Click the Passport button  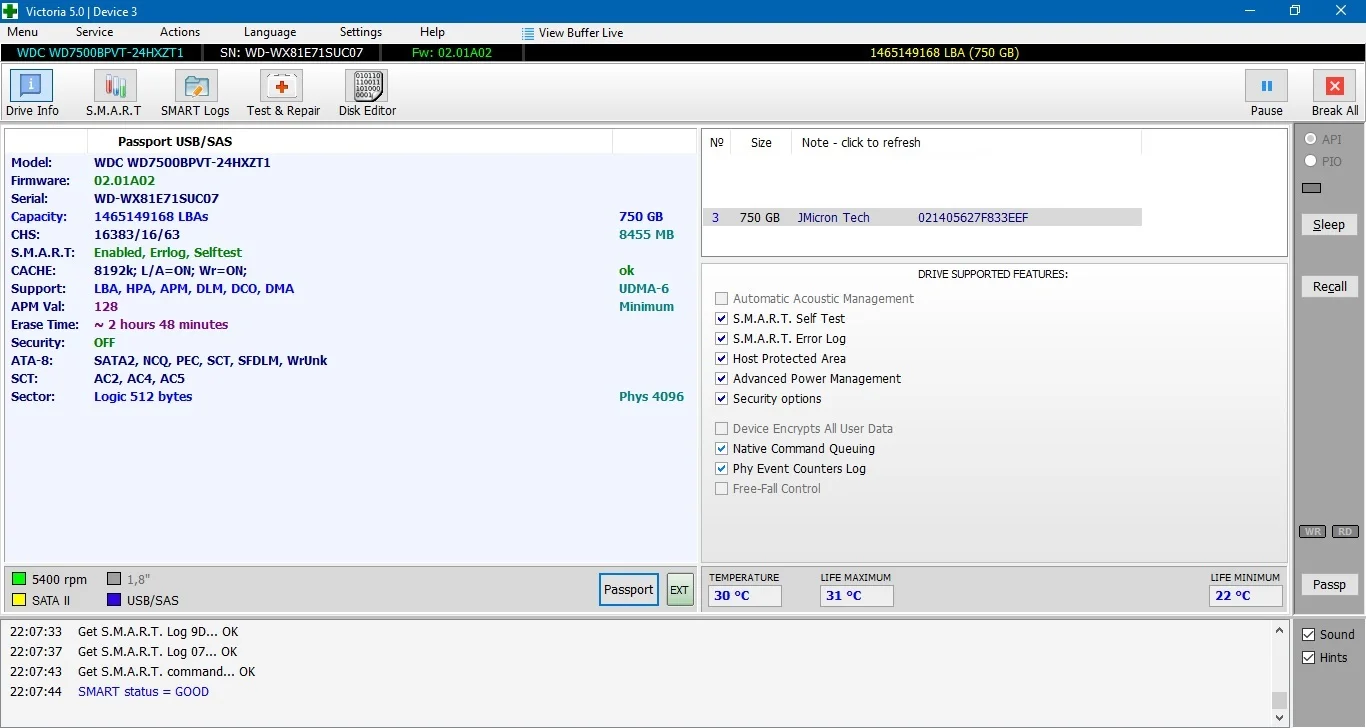(x=629, y=590)
